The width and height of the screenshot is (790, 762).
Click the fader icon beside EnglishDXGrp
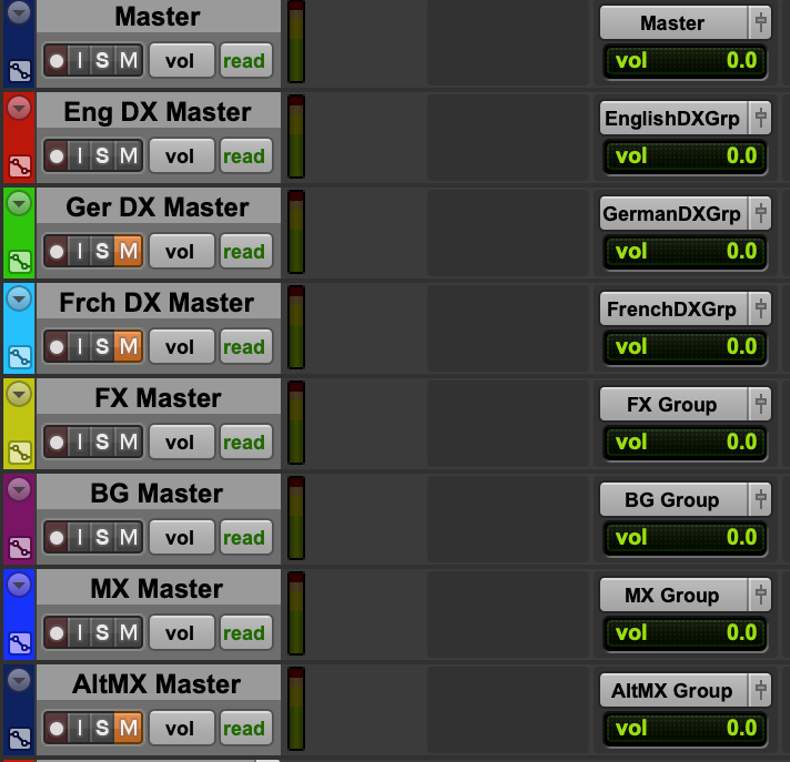coord(760,118)
